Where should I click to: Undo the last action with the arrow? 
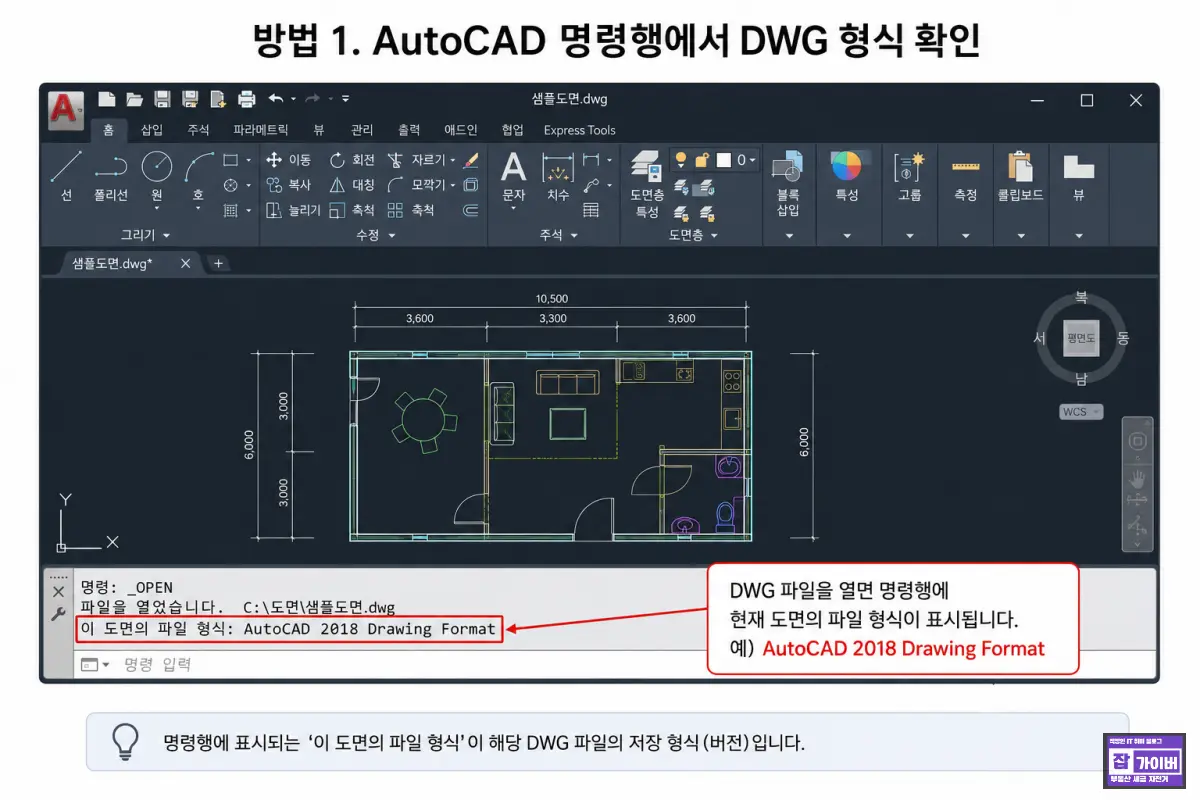pyautogui.click(x=276, y=99)
